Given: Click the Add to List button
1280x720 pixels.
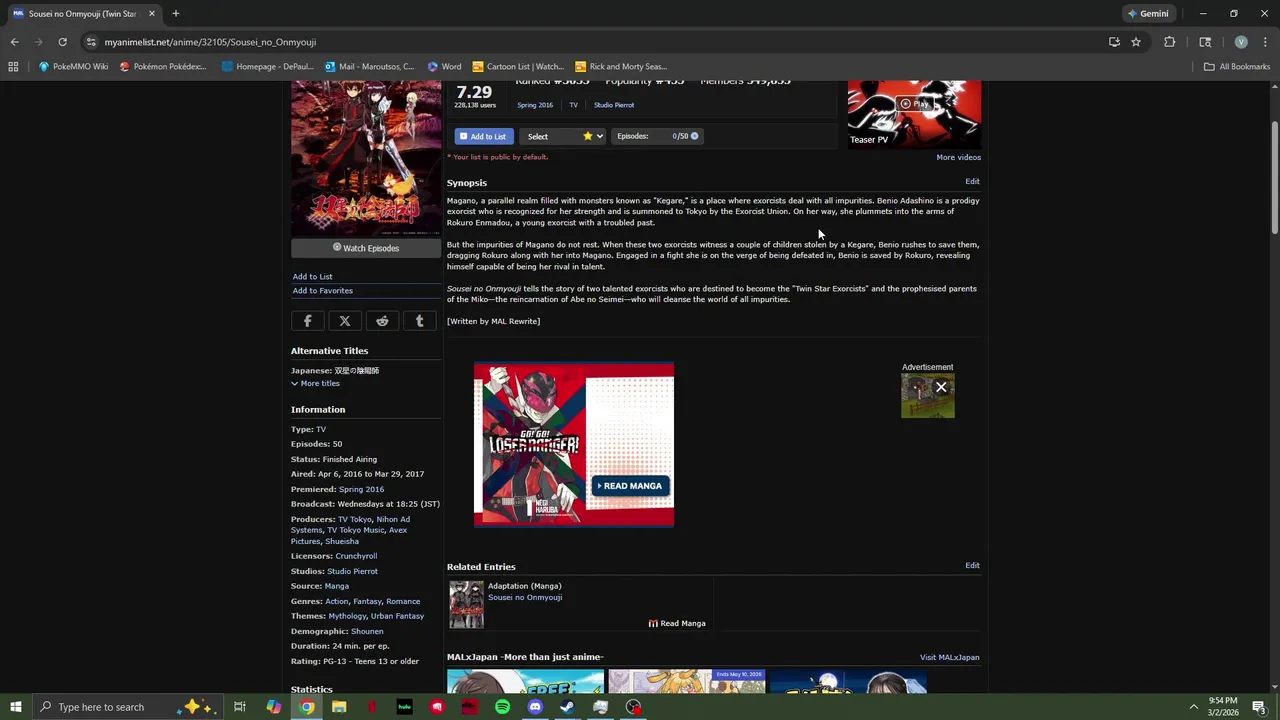Looking at the screenshot, I should click(x=483, y=136).
